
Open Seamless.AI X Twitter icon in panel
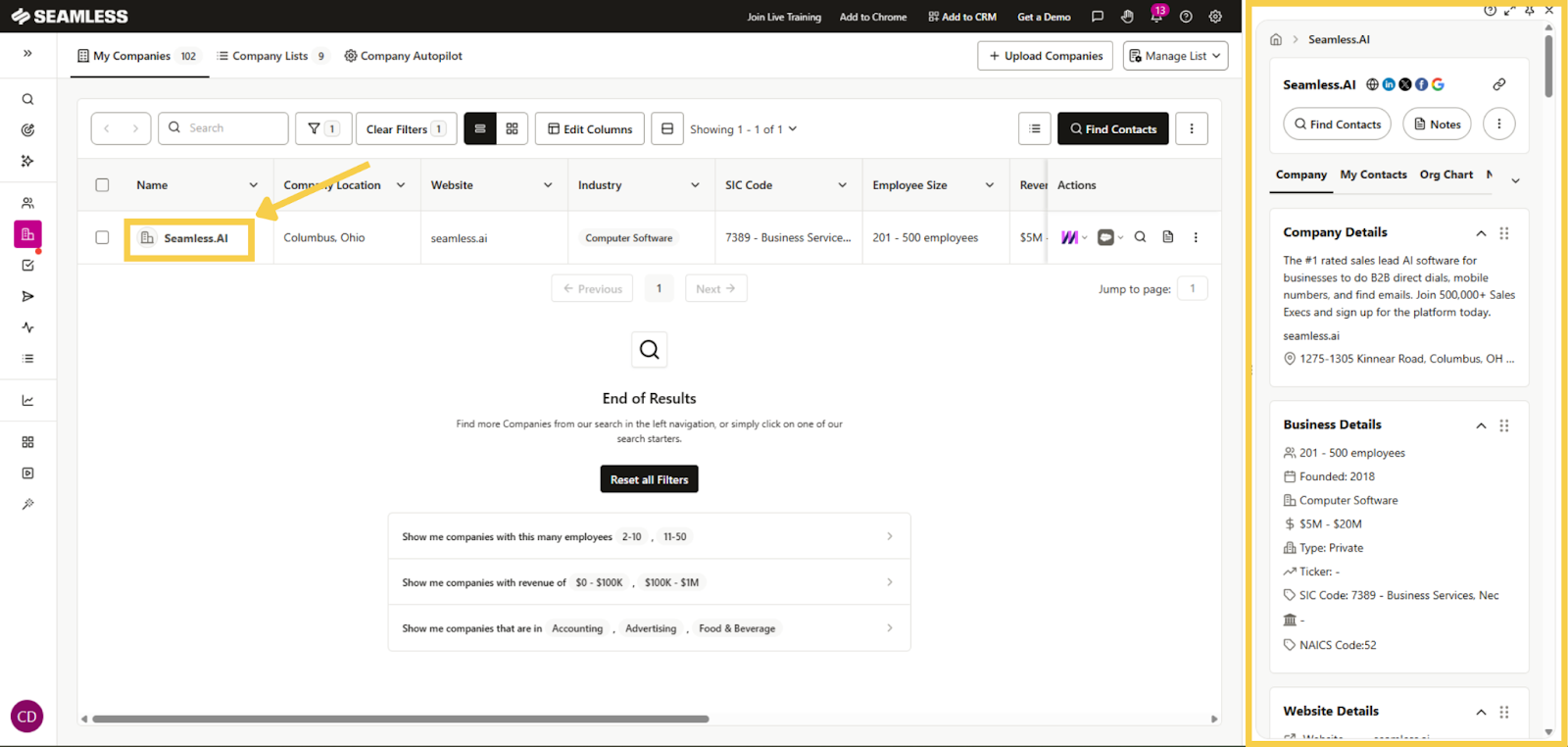tap(1405, 84)
